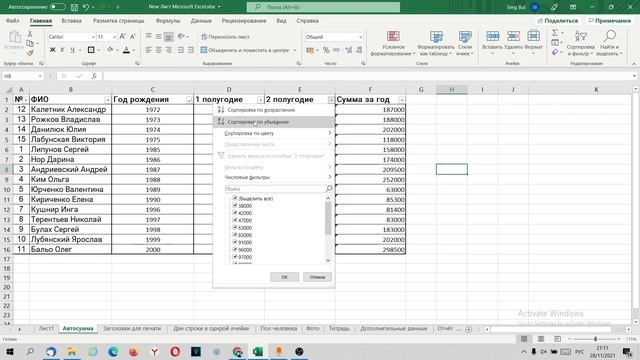Open the Общий number format dropdown
The image size is (640, 360).
[x=360, y=37]
